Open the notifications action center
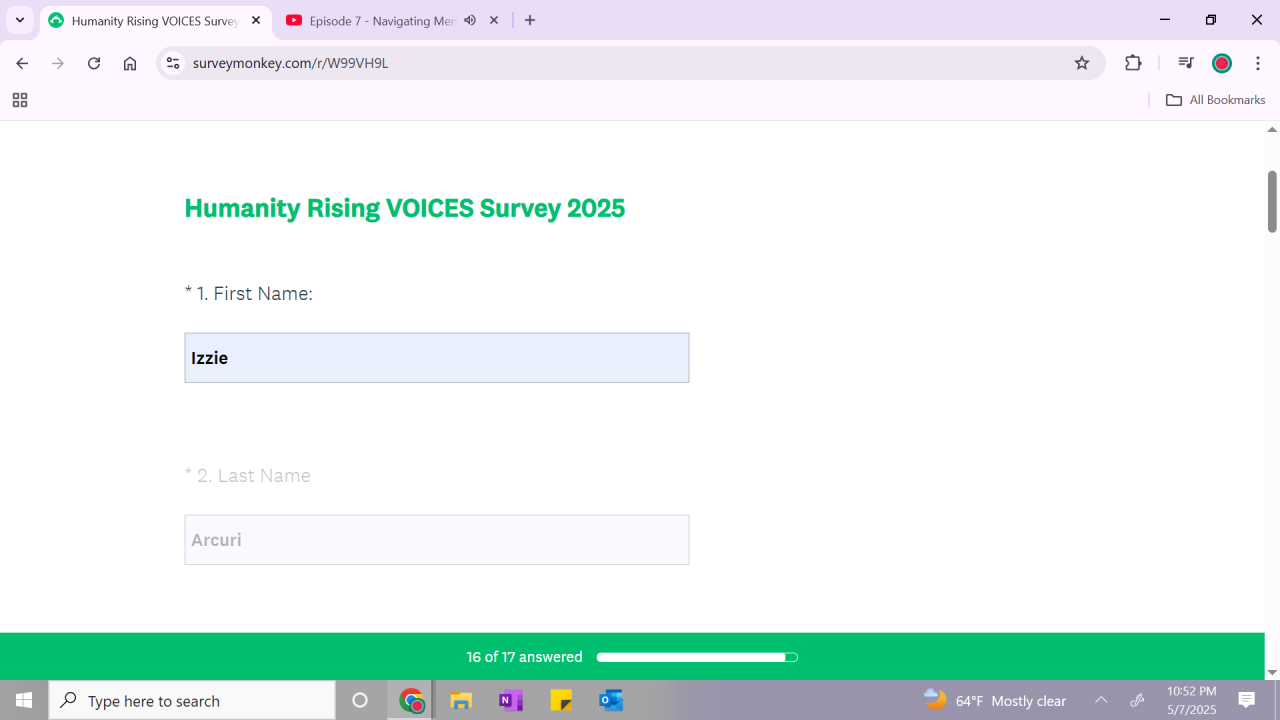This screenshot has width=1280, height=720. 1247,701
